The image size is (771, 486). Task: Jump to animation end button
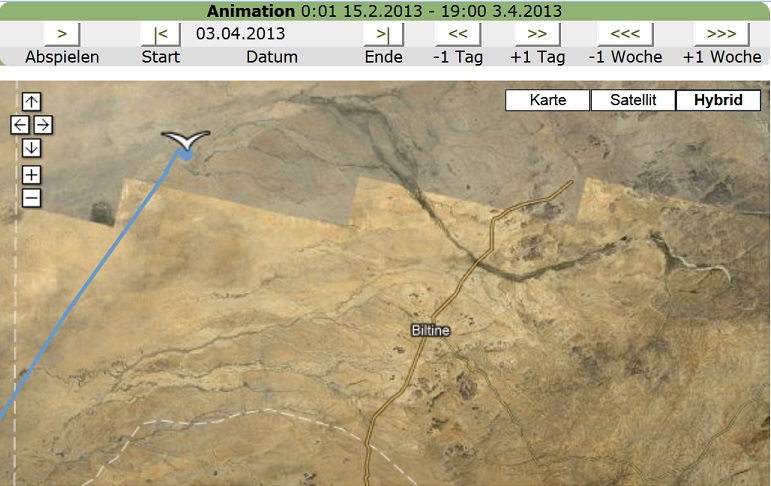pyautogui.click(x=383, y=33)
